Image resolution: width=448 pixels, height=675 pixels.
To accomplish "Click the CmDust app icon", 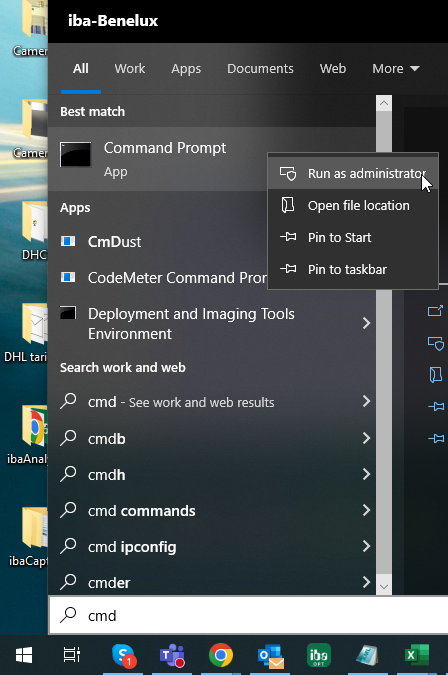I will [x=68, y=241].
